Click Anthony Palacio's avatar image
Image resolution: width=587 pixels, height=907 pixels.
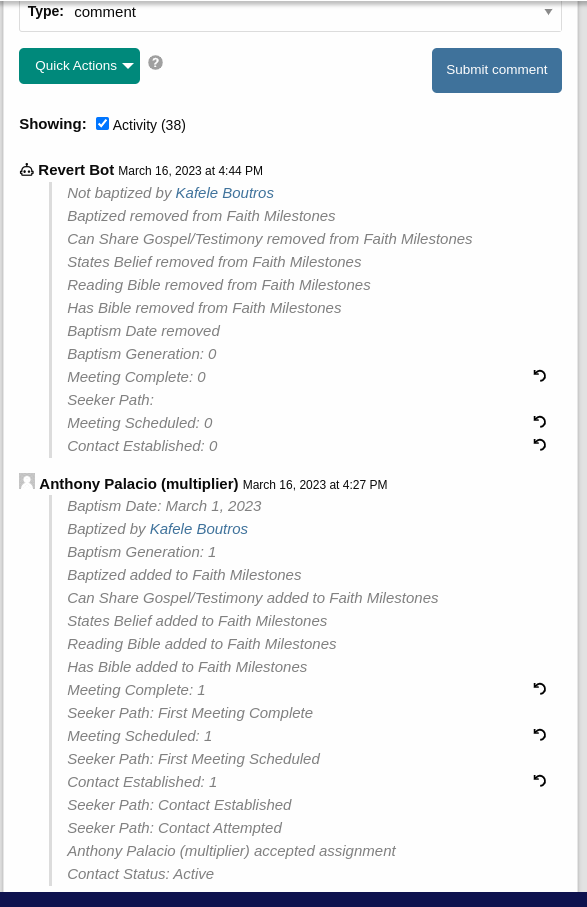coord(27,481)
